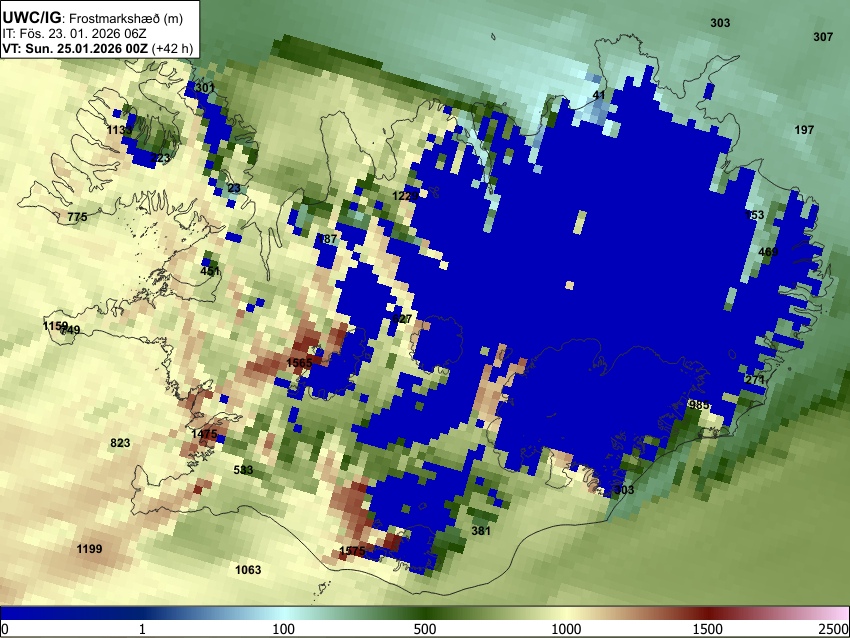
Task: Select the 271 value label
Action: coord(755,379)
